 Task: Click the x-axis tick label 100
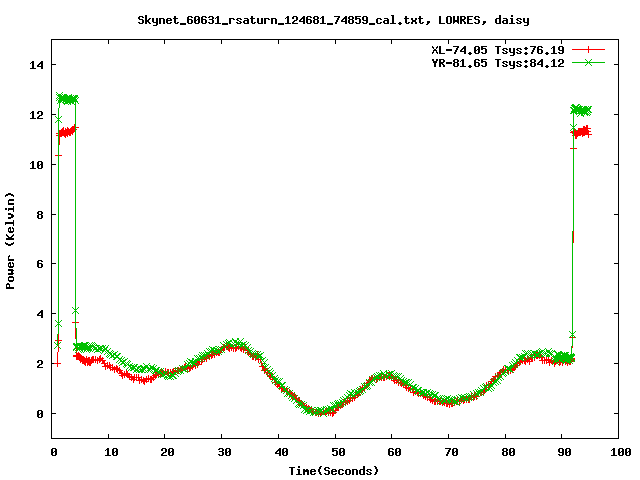coord(620,452)
